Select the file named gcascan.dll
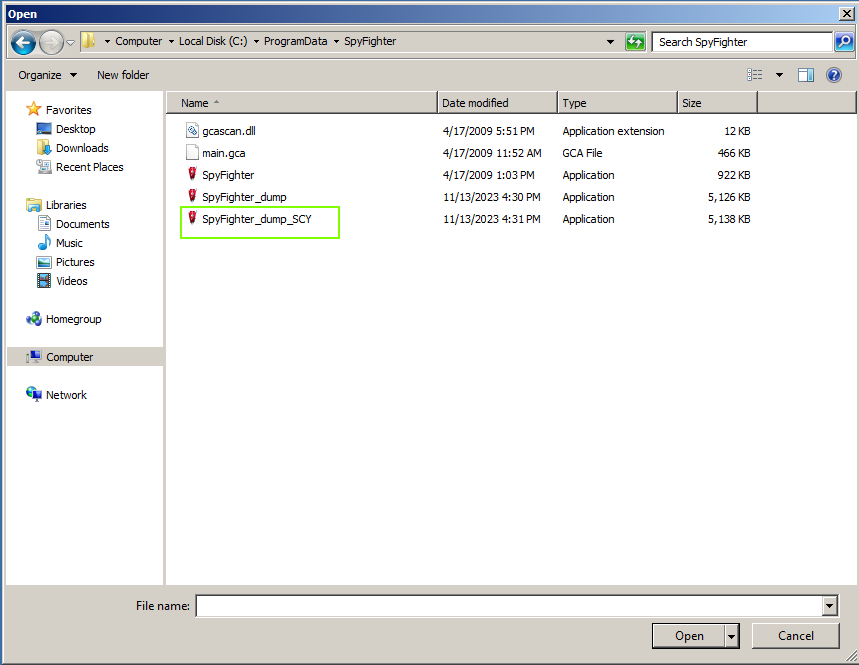Screen dimensions: 859x665 [229, 131]
